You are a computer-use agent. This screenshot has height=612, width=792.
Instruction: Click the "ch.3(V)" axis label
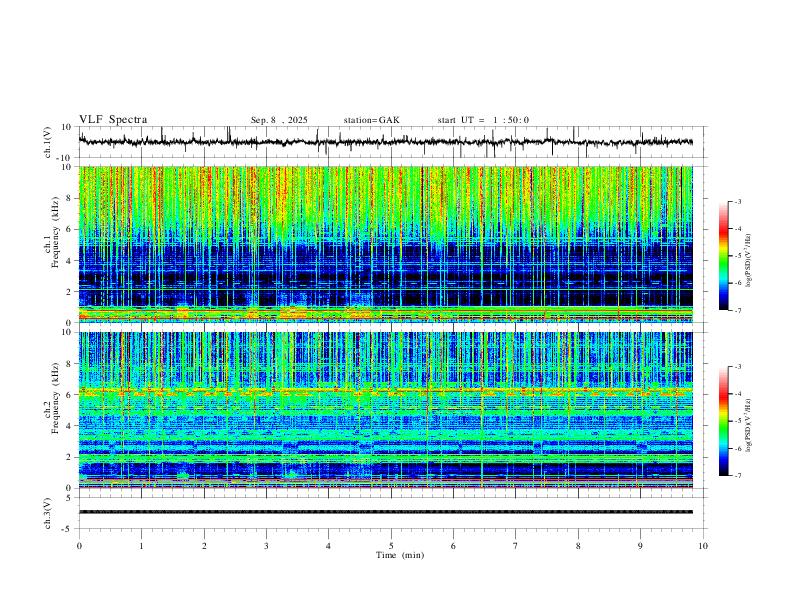click(48, 513)
